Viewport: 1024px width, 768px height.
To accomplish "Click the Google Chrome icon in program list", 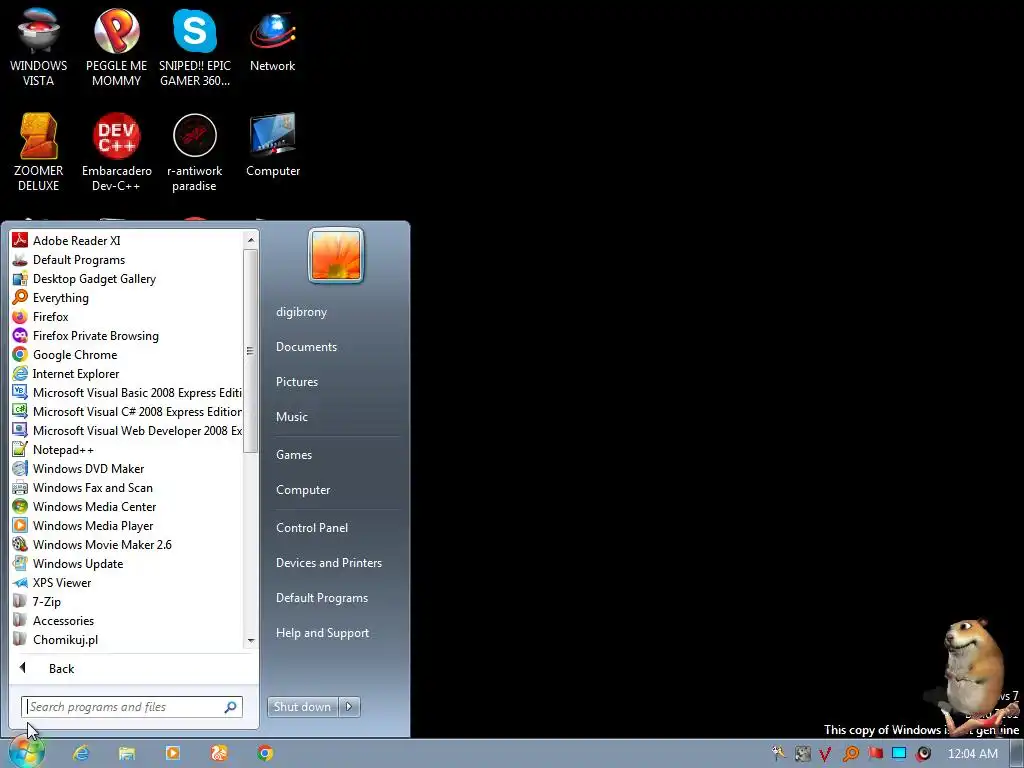I will point(20,354).
